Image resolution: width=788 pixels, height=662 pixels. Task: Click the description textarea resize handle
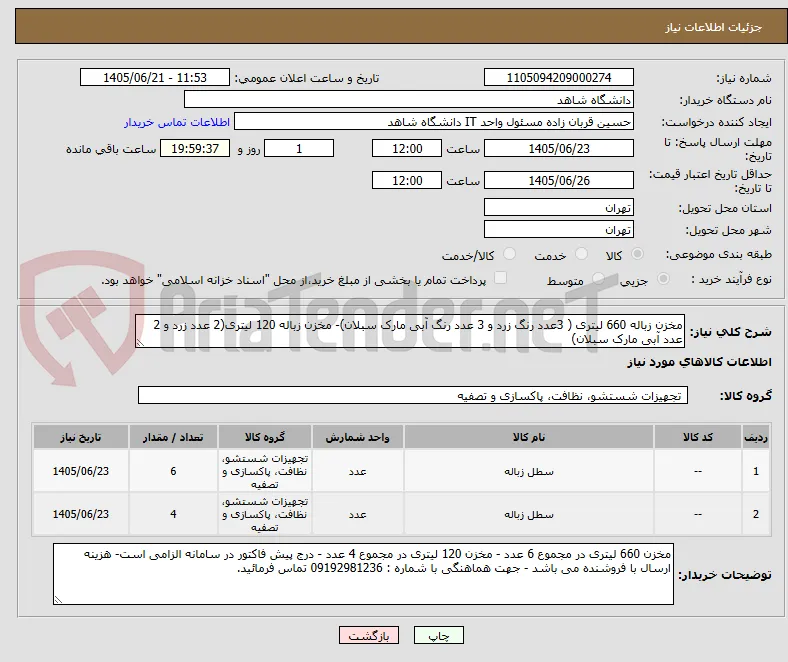click(140, 343)
